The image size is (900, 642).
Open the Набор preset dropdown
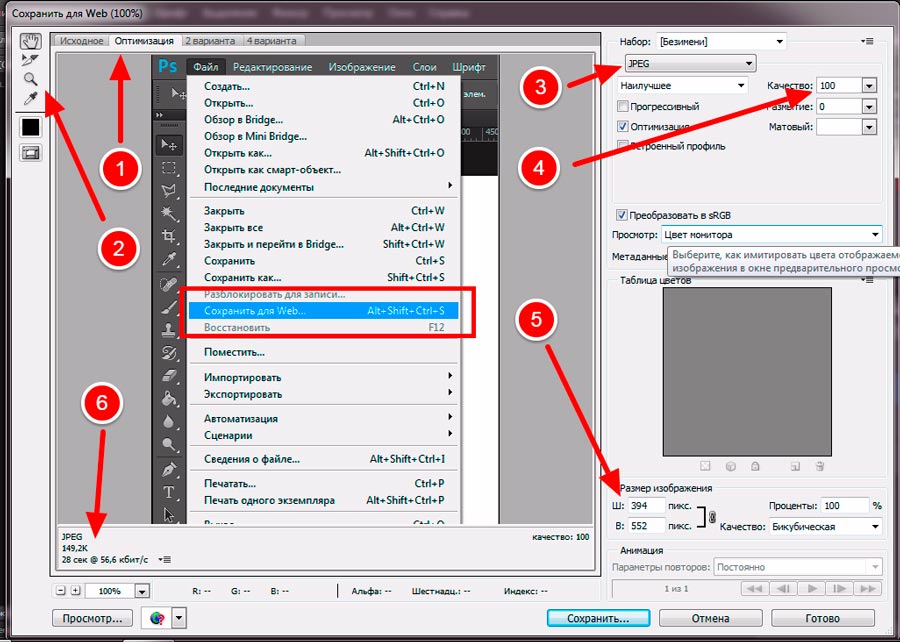(721, 41)
